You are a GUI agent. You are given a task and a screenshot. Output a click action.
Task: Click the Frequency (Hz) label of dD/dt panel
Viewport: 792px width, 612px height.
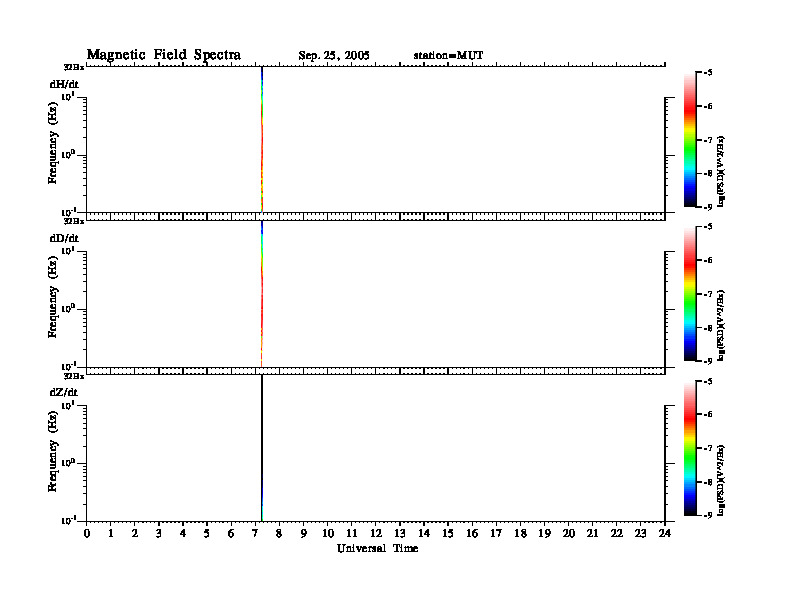click(53, 297)
